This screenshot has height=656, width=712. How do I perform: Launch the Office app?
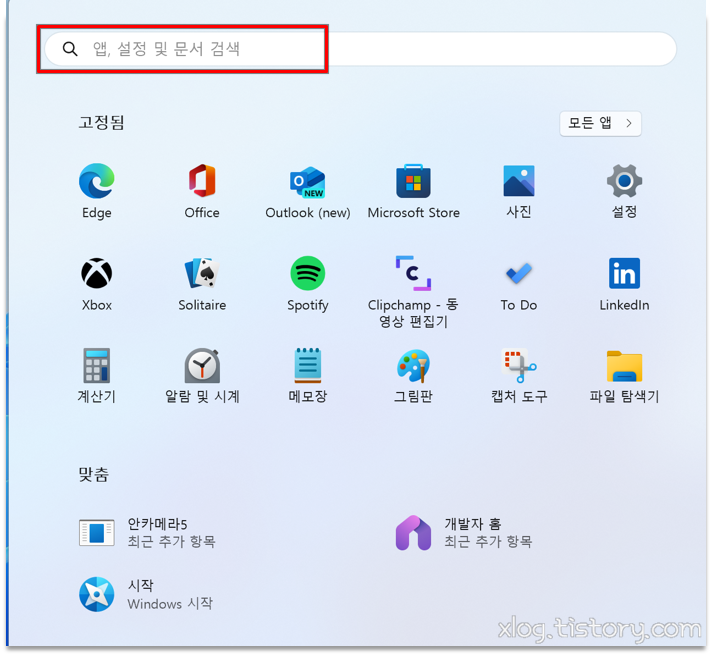coord(202,181)
